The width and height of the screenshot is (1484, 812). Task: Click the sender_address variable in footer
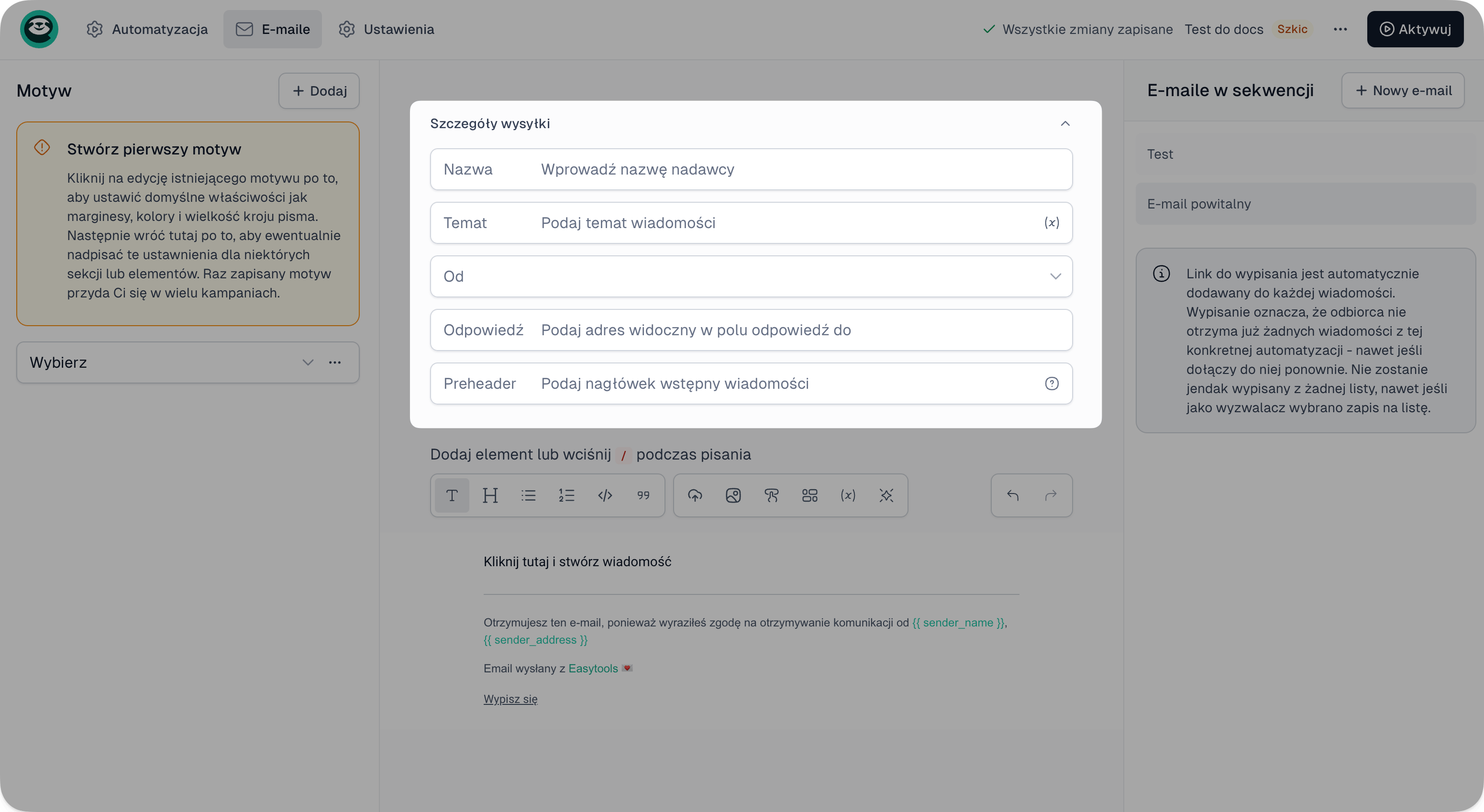click(535, 640)
